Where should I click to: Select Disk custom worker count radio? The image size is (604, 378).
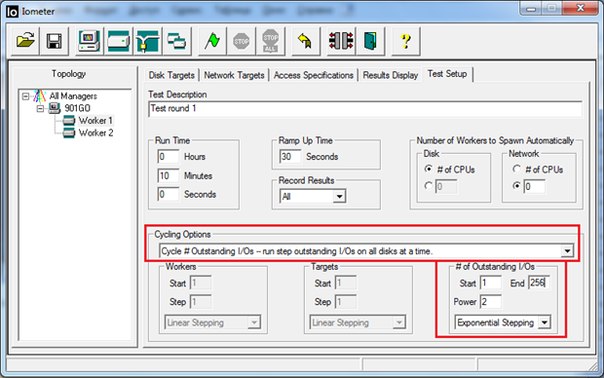click(428, 186)
